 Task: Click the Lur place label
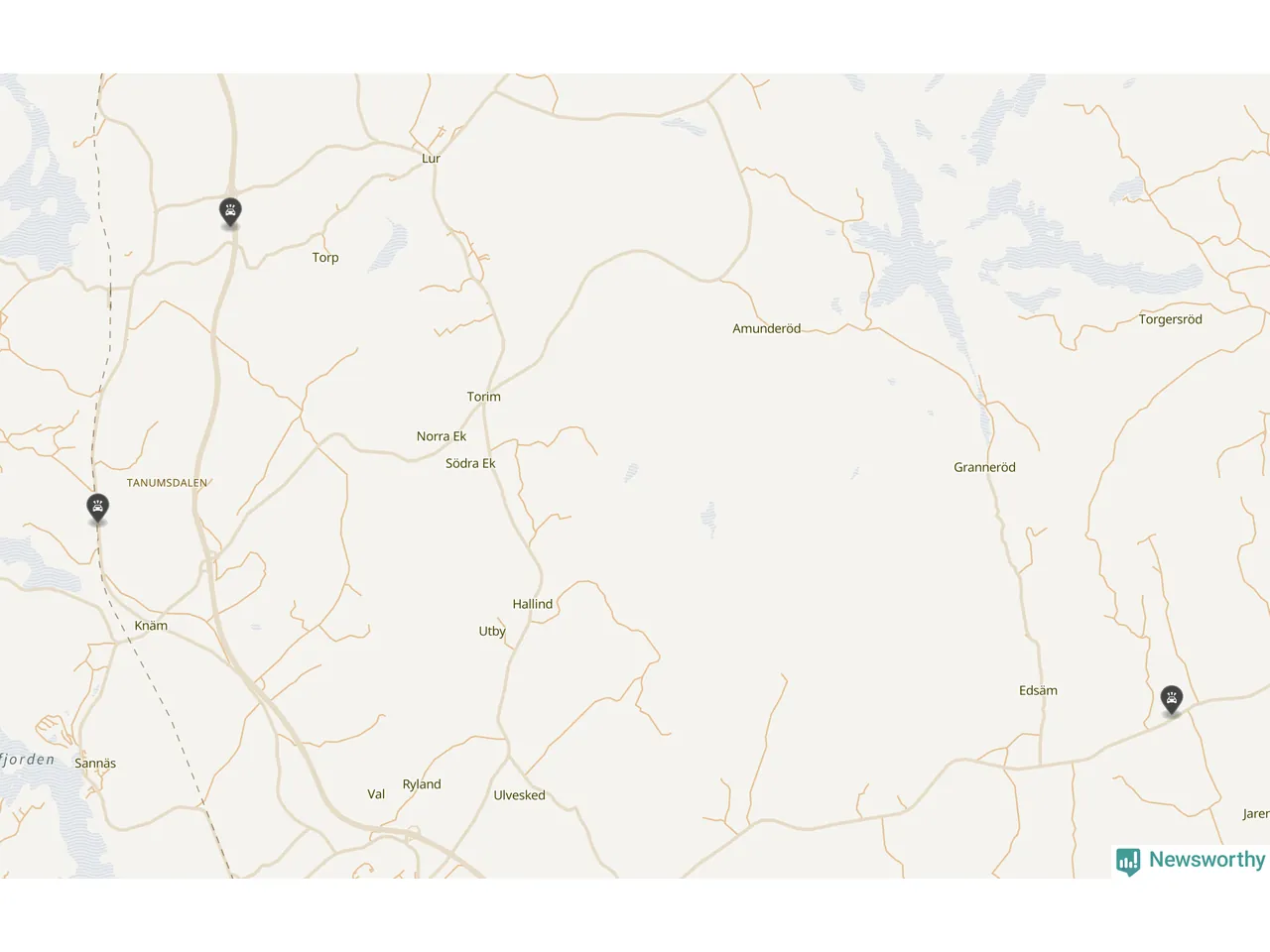[x=431, y=159]
